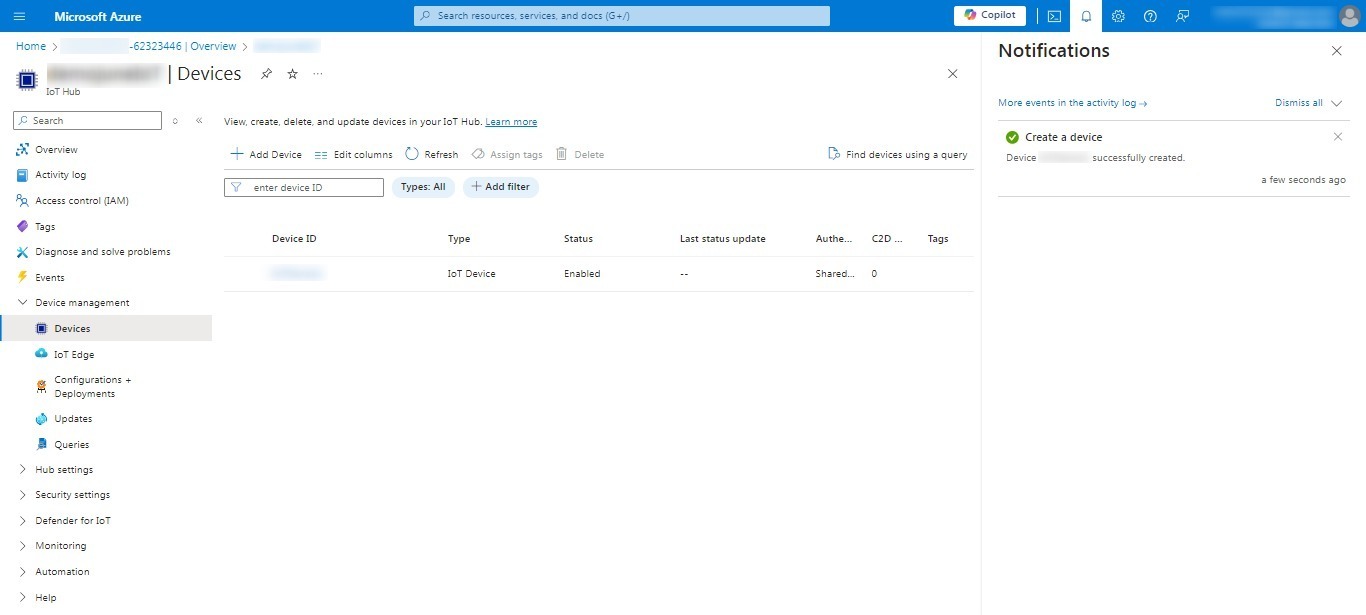Open Activity log in the sidebar
Screen dimensions: 1366x615
coord(60,175)
